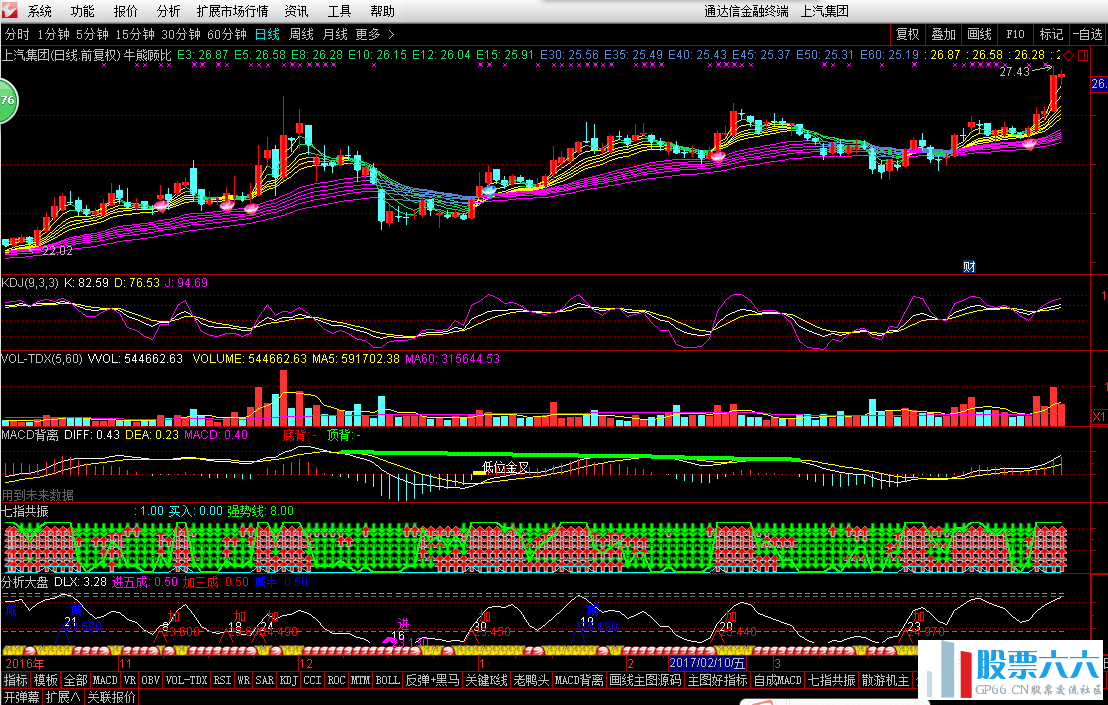
Task: Choose the 散游机主 indicator tab
Action: coord(886,680)
